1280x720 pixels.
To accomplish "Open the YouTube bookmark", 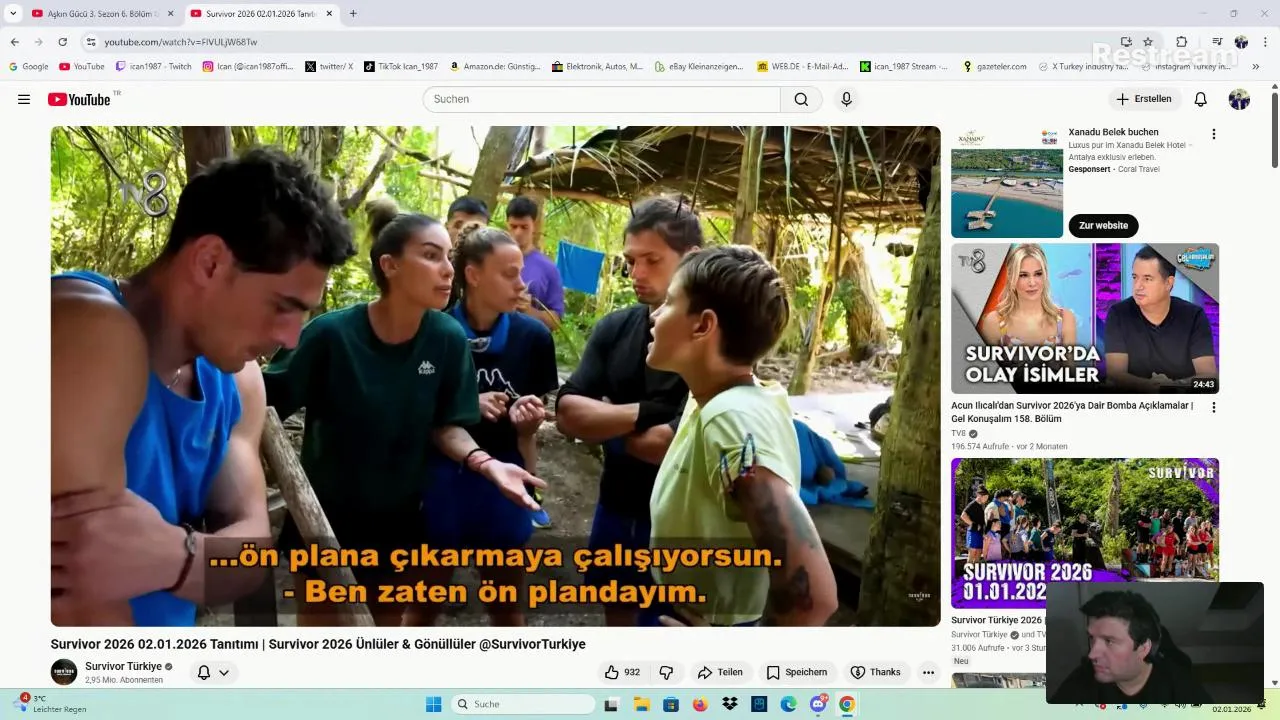I will click(82, 67).
